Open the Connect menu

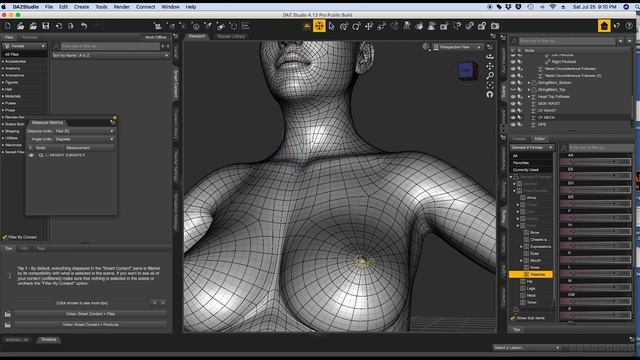[145, 7]
